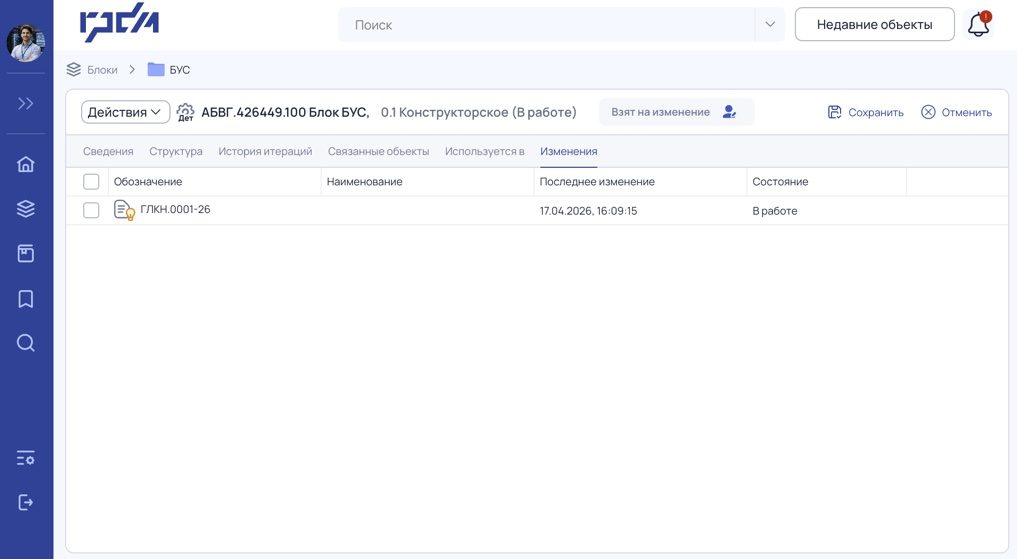The height and width of the screenshot is (559, 1017).
Task: Go to Блоки breadcrumb link
Action: [102, 69]
